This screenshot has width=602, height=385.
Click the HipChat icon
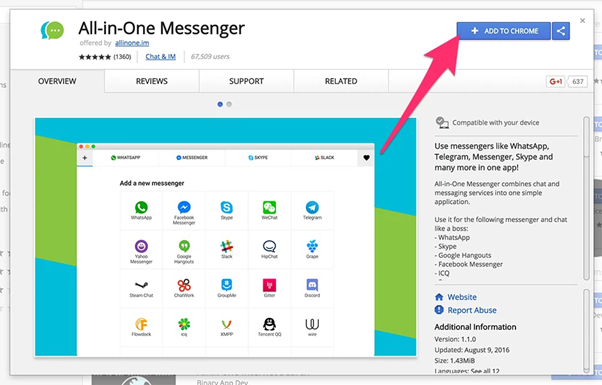click(x=270, y=246)
